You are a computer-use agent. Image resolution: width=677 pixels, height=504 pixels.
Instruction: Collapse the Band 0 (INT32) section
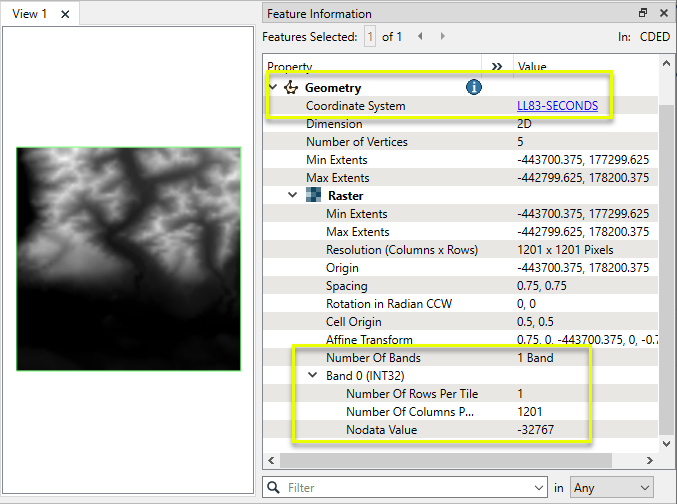point(313,376)
